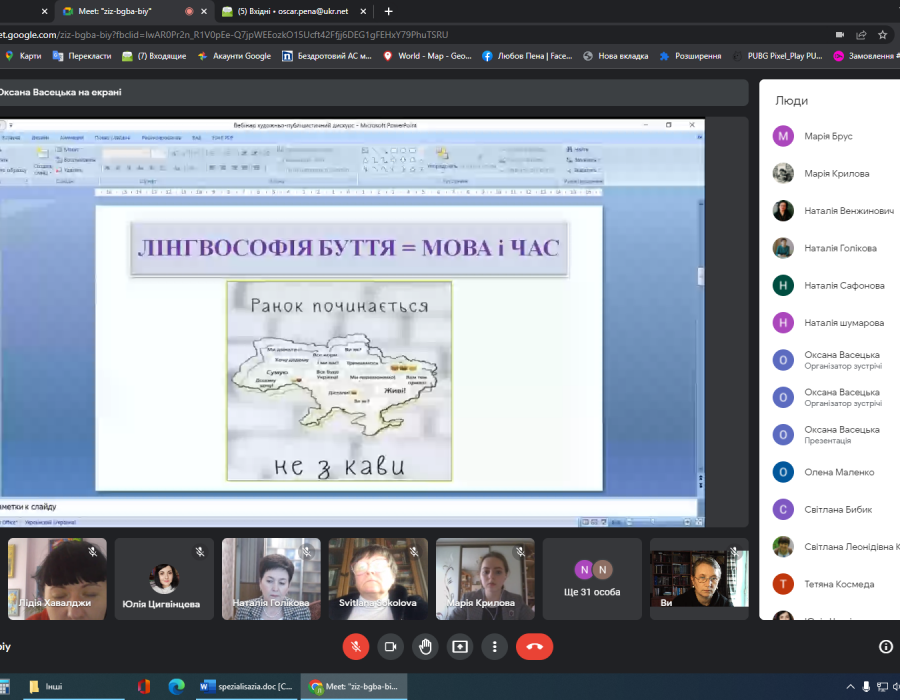Open spezialisazia.doc Word from the taskbar
Screen dimensions: 900x700
[x=247, y=687]
